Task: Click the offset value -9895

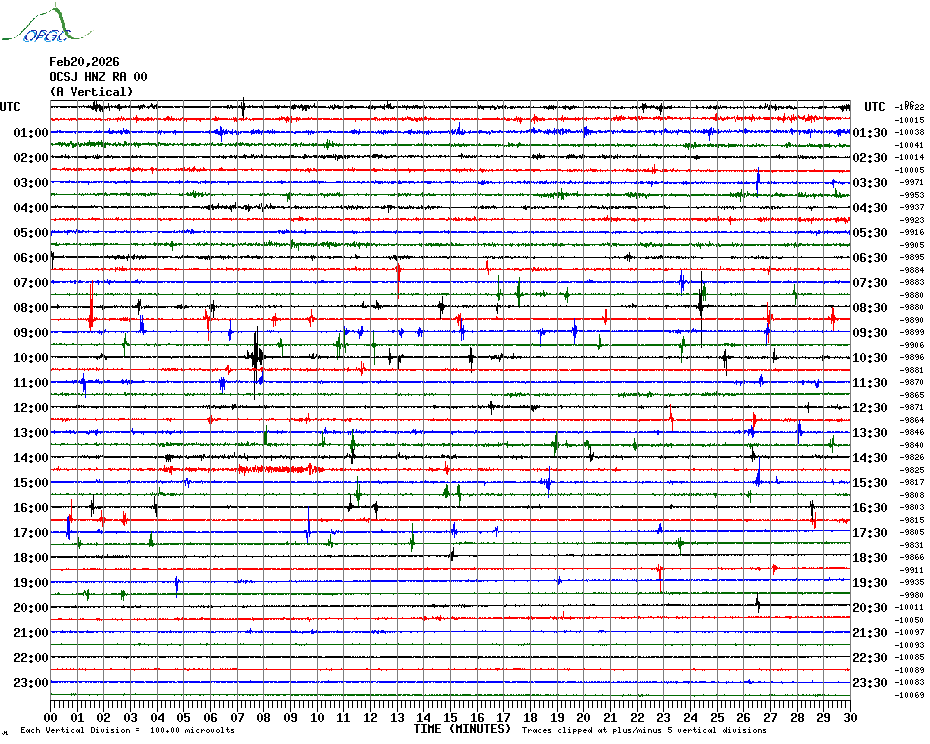Action: [912, 257]
